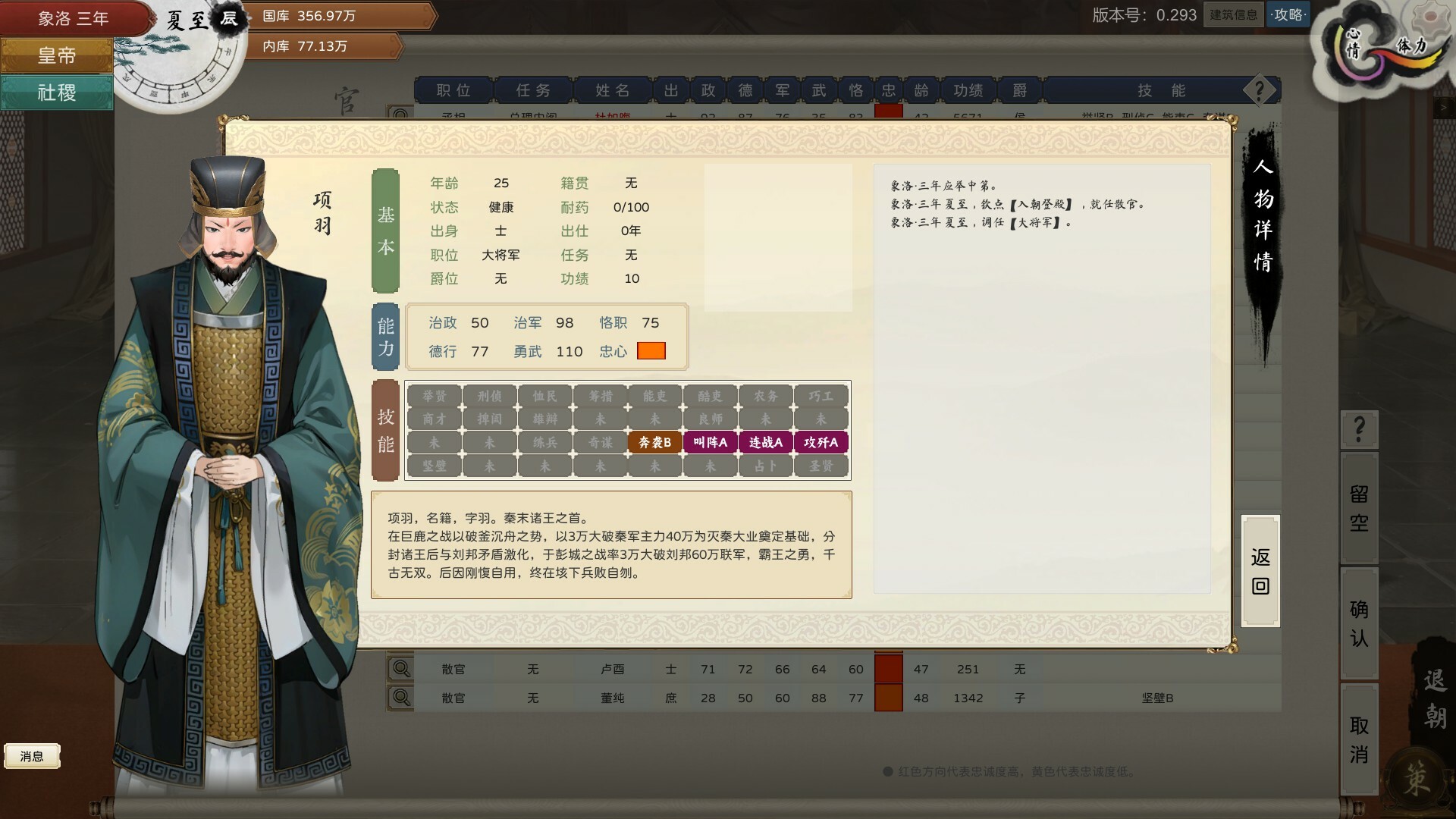
Task: Select the 奔袭B skill badge
Action: click(654, 442)
